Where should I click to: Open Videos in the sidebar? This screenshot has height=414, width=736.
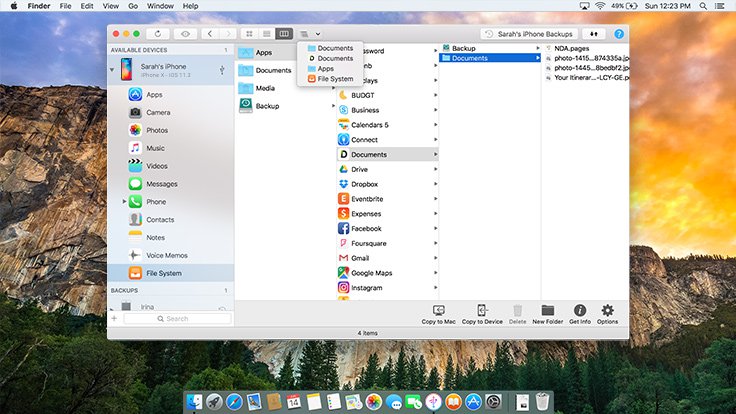171,166
